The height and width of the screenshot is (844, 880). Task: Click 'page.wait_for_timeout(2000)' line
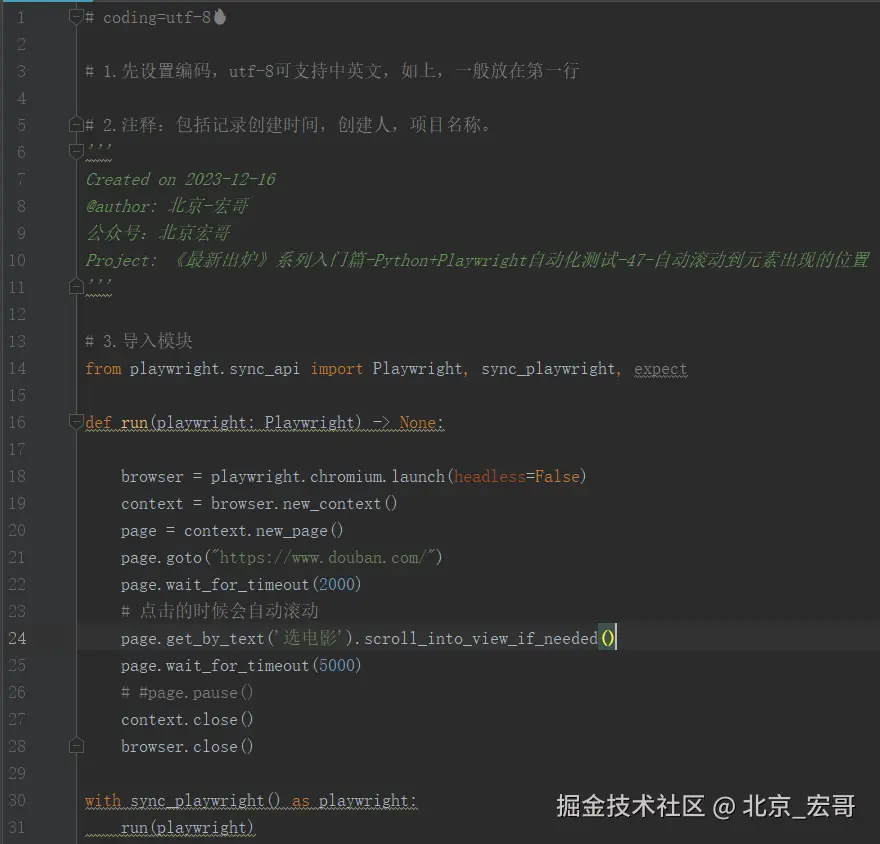241,584
